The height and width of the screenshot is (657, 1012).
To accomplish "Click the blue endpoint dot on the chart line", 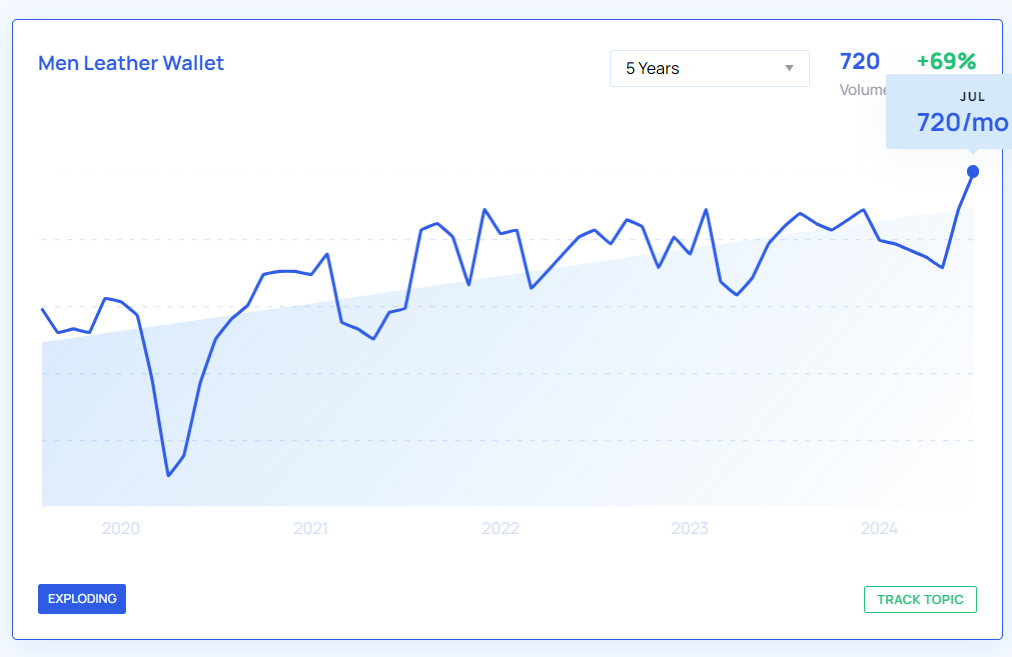I will (973, 171).
